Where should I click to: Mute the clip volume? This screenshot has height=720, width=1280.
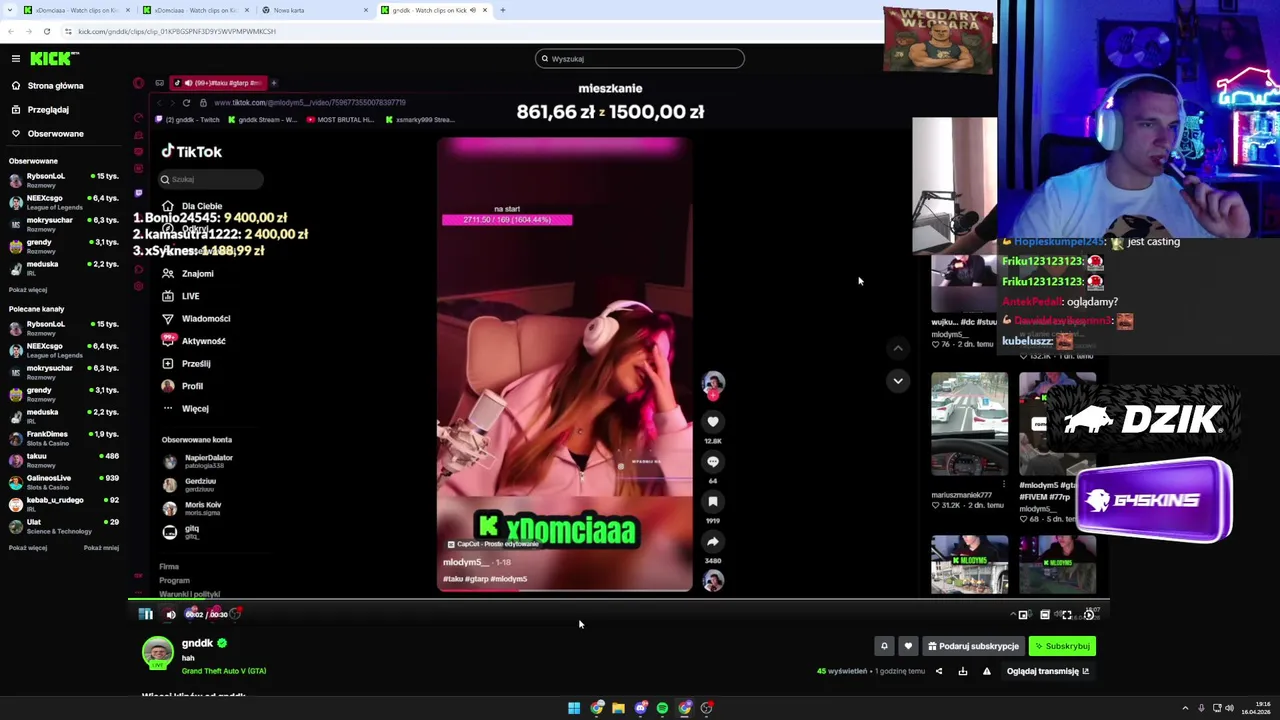click(170, 614)
